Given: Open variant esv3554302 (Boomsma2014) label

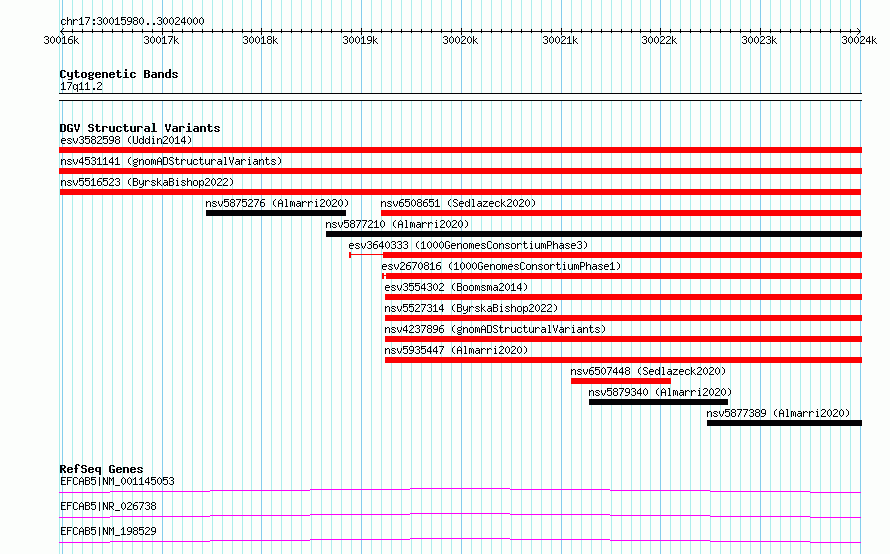Looking at the screenshot, I should coord(456,287).
